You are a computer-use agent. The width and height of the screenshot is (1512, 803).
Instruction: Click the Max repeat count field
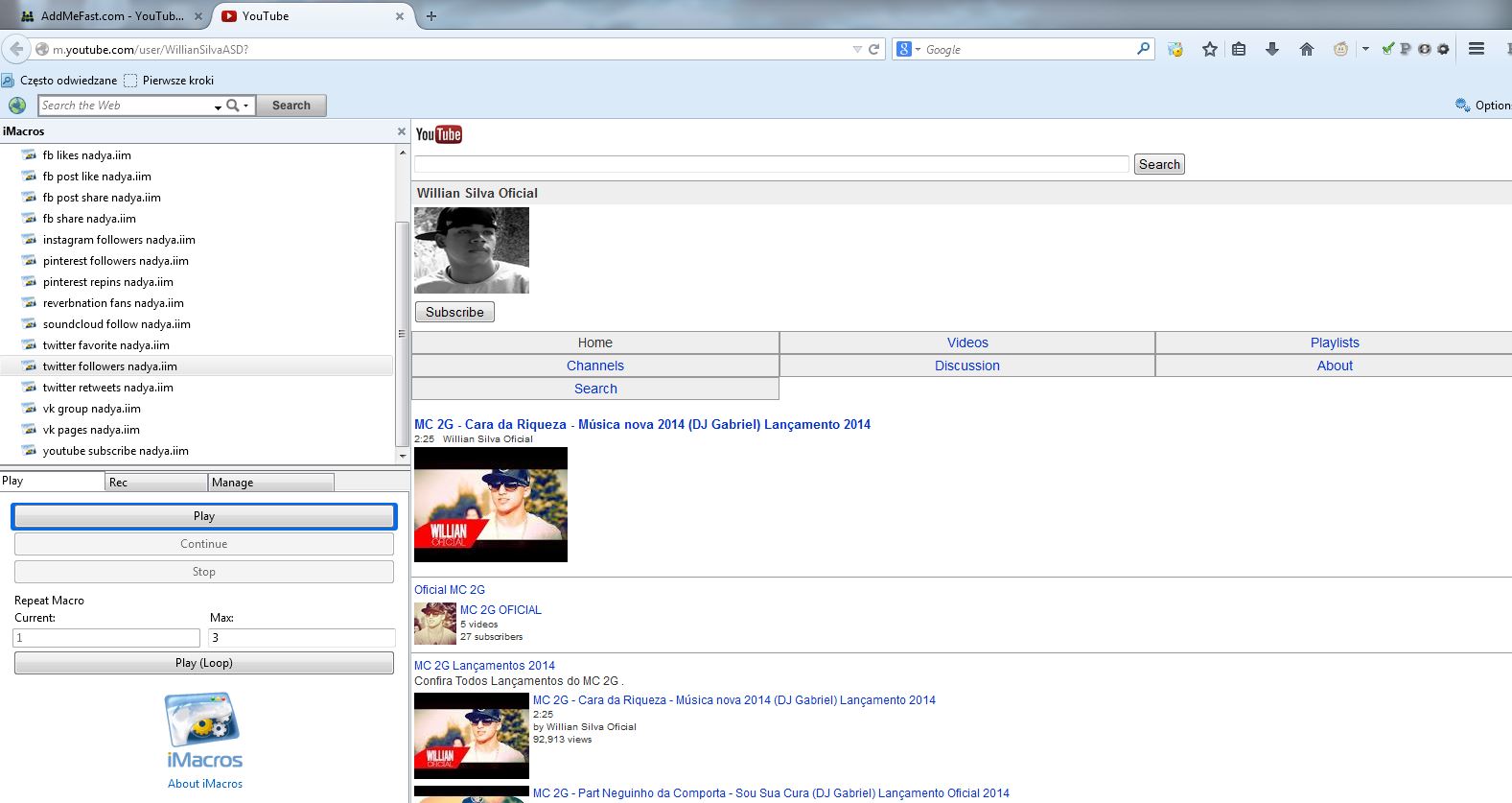[x=301, y=638]
